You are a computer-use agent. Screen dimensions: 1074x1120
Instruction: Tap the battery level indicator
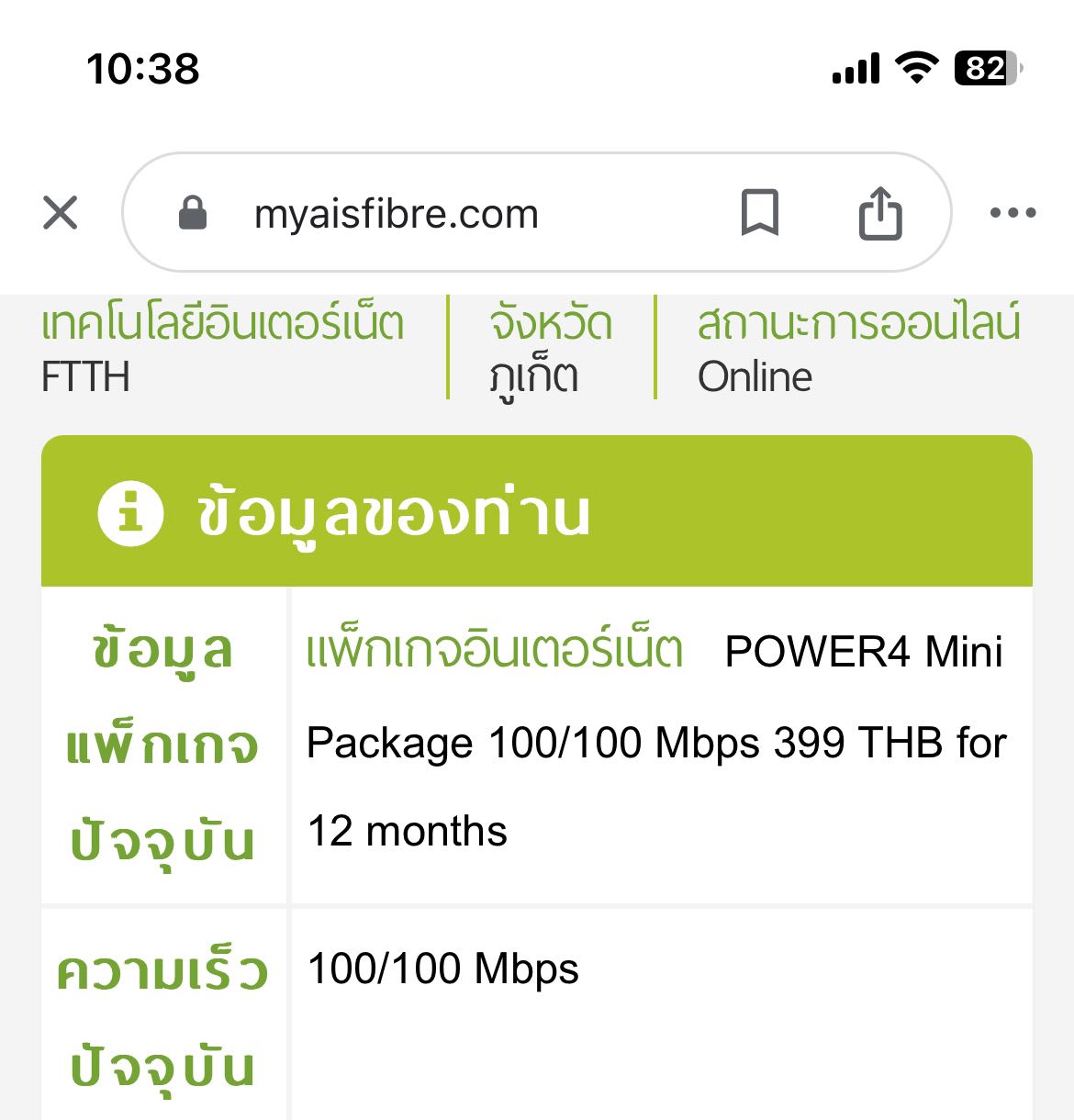click(x=988, y=68)
